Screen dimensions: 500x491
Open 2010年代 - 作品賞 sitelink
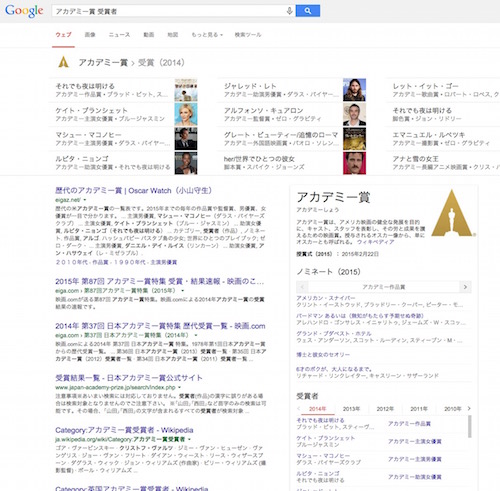[82, 262]
